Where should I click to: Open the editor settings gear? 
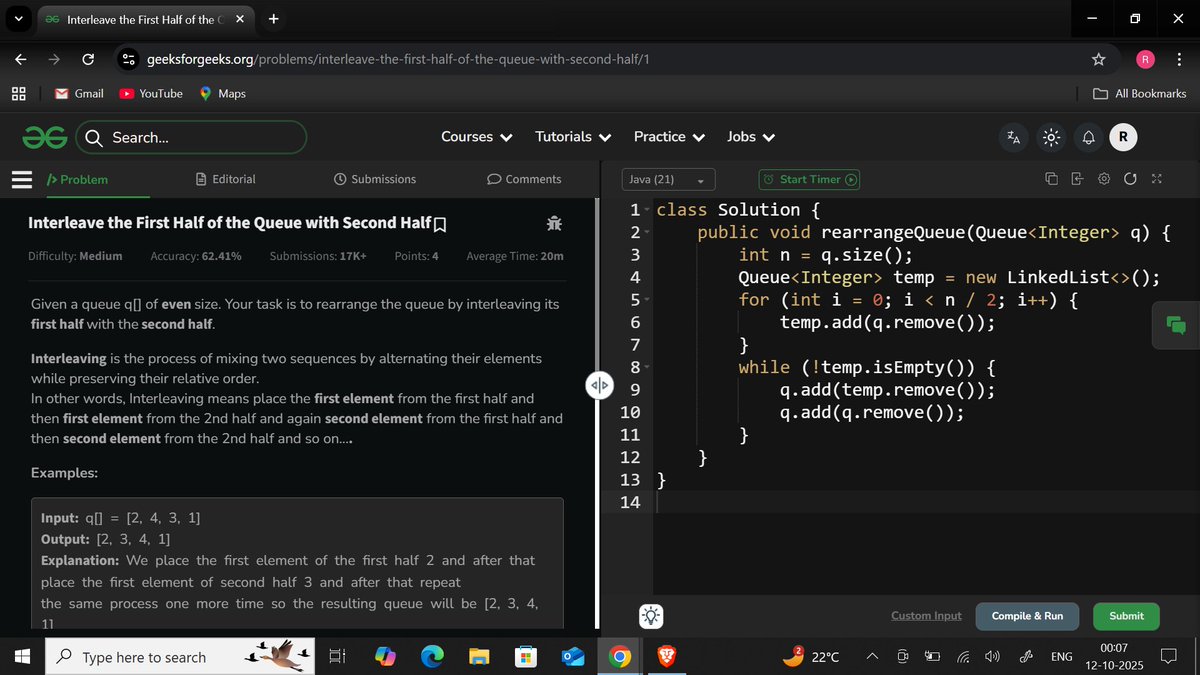1104,179
